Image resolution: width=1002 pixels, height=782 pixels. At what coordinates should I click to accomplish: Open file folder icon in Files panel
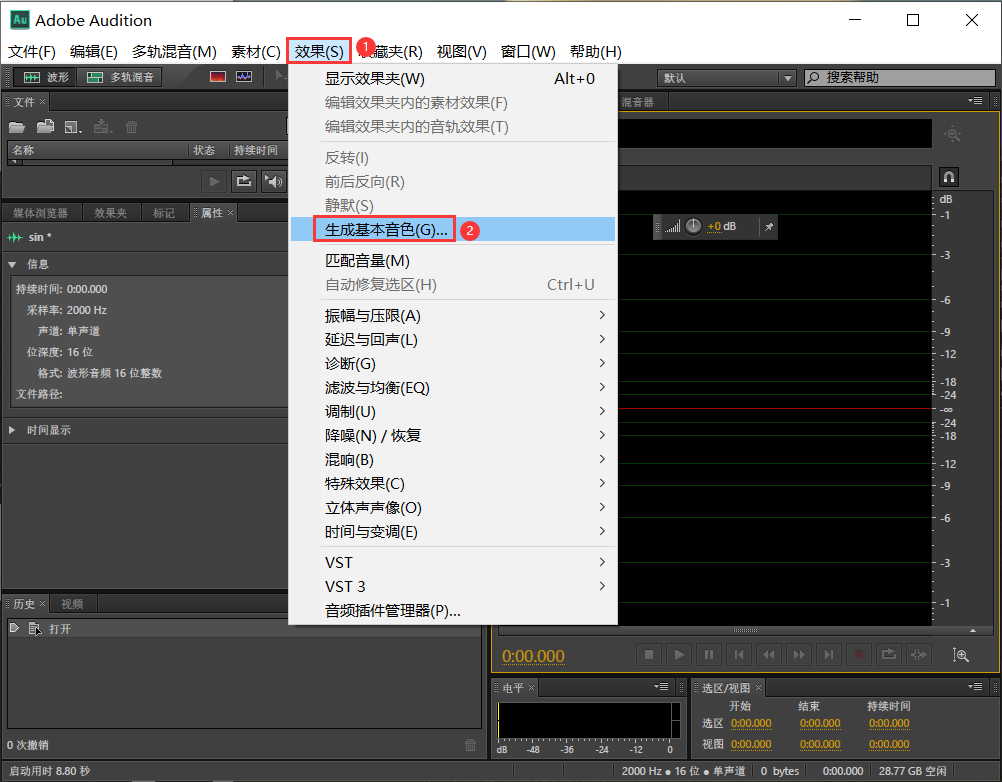click(17, 127)
